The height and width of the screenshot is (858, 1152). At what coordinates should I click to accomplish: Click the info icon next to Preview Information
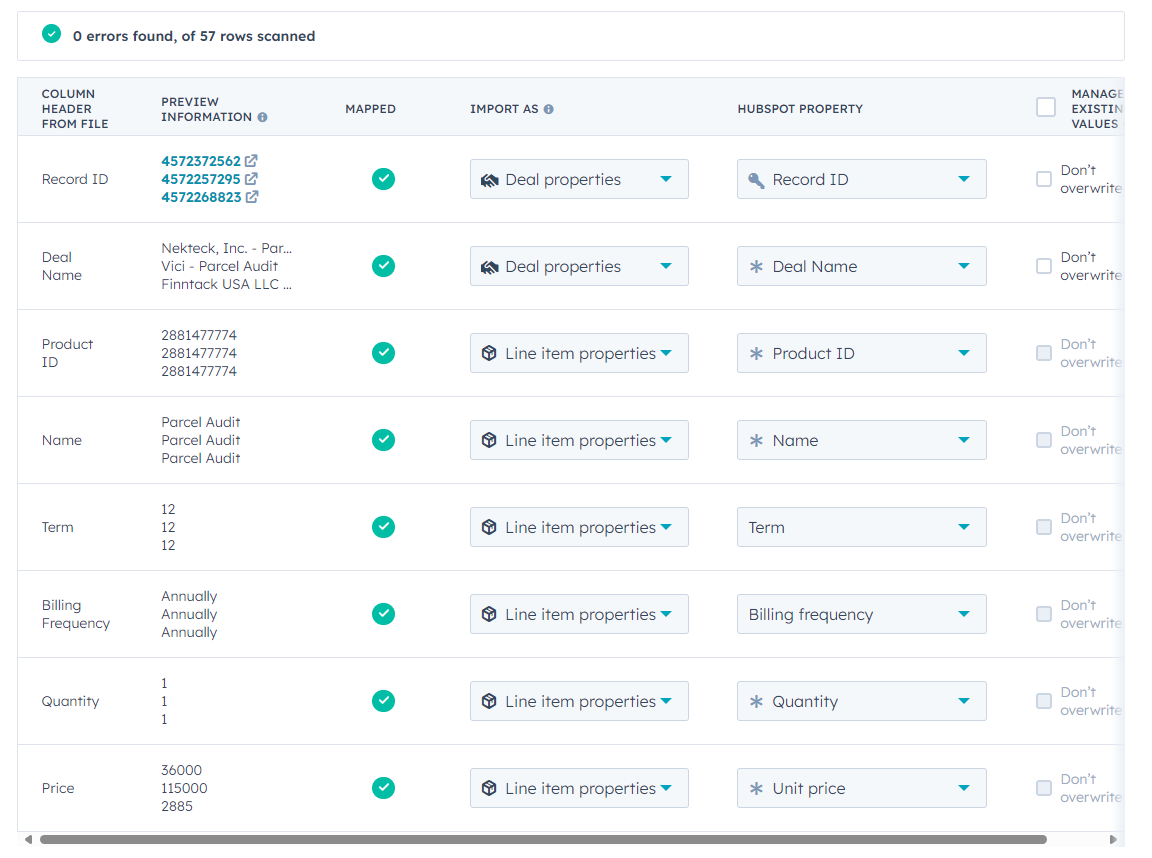(262, 117)
